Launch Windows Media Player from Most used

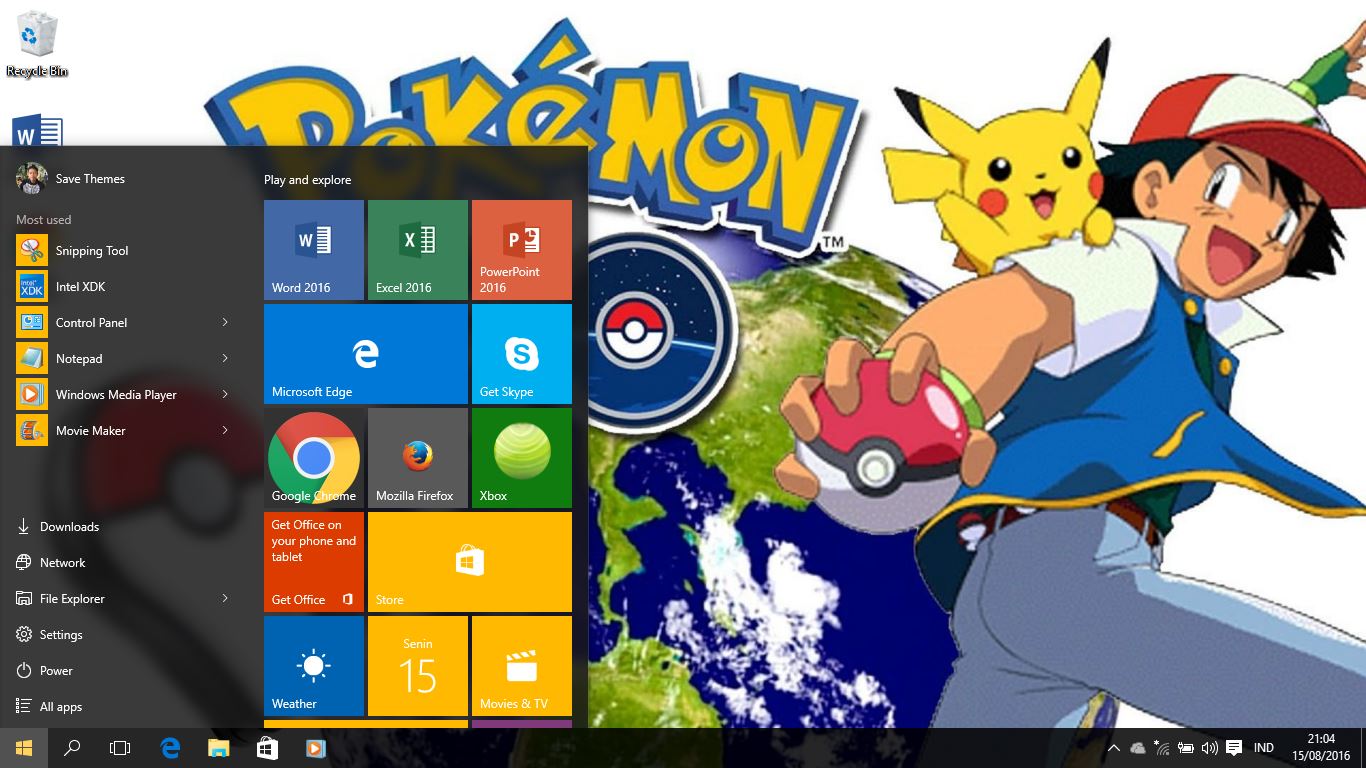click(x=124, y=395)
